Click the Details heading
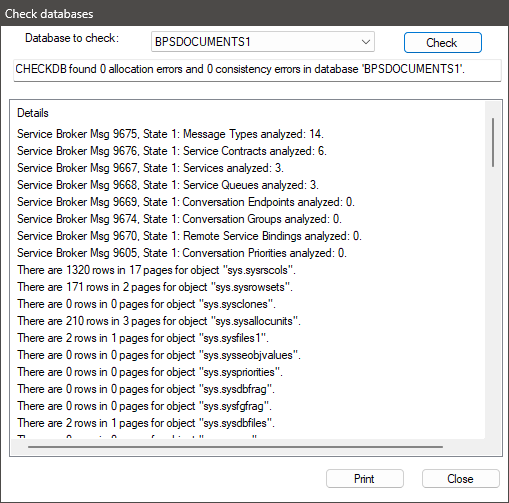 click(x=33, y=113)
